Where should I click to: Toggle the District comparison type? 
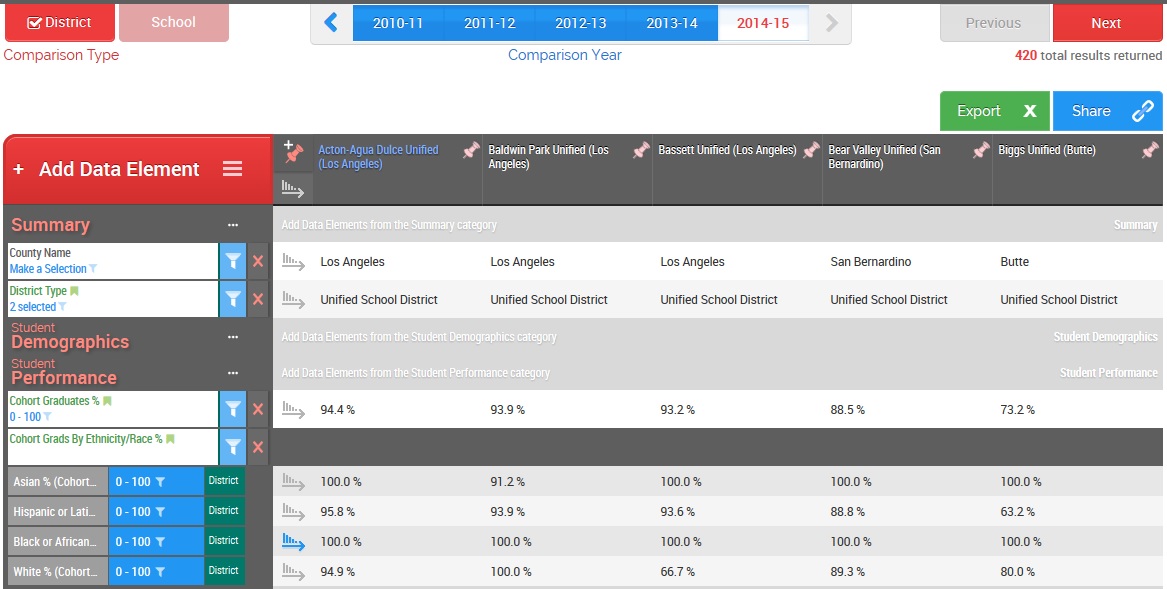tap(58, 22)
